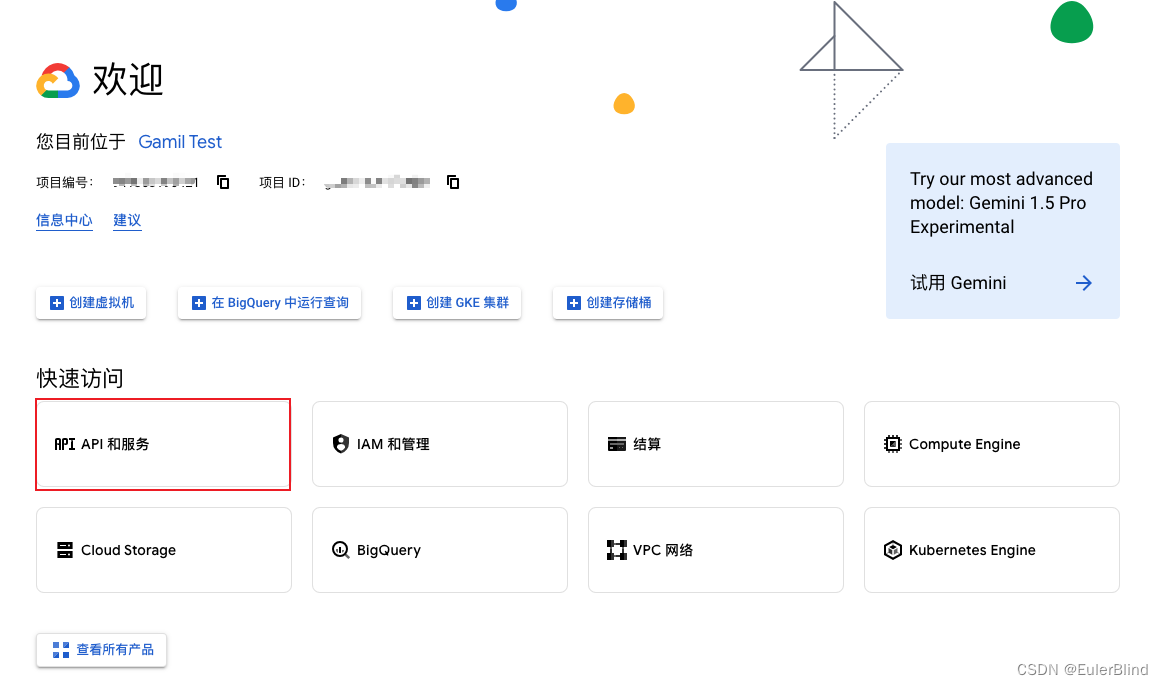Click the Gemini 1.5 Pro promo text
Image resolution: width=1163 pixels, height=685 pixels.
(x=1001, y=203)
